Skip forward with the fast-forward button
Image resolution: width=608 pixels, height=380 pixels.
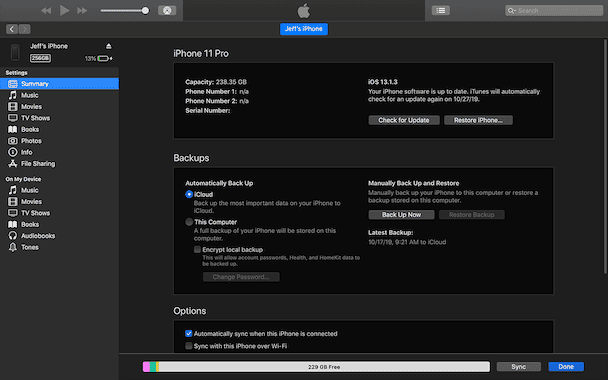[82, 10]
